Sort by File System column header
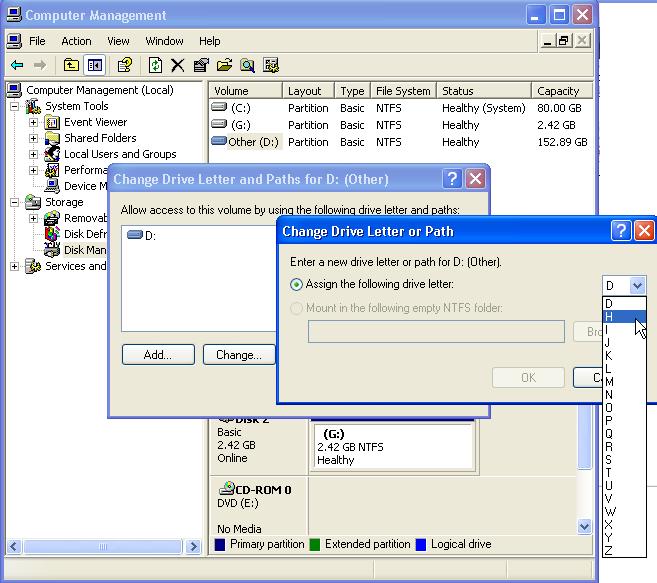657x583 pixels. click(x=403, y=91)
